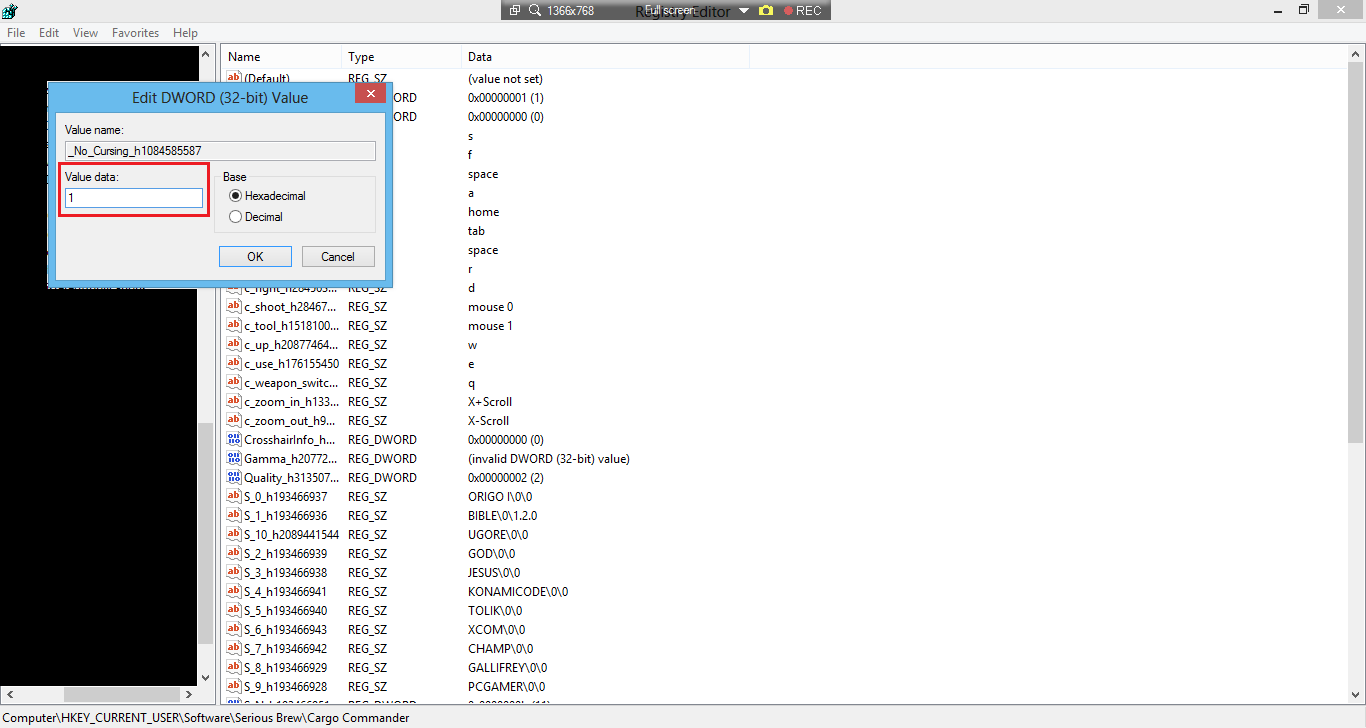
Task: Open the File menu
Action: [x=16, y=33]
